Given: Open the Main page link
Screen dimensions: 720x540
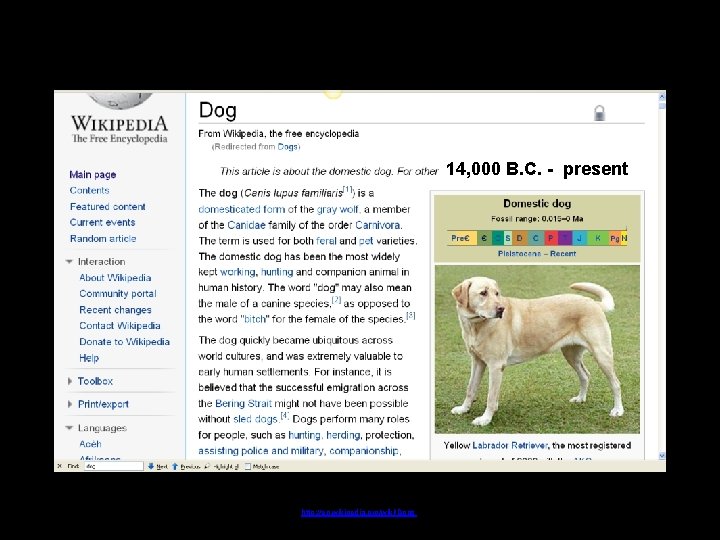Looking at the screenshot, I should coord(93,174).
